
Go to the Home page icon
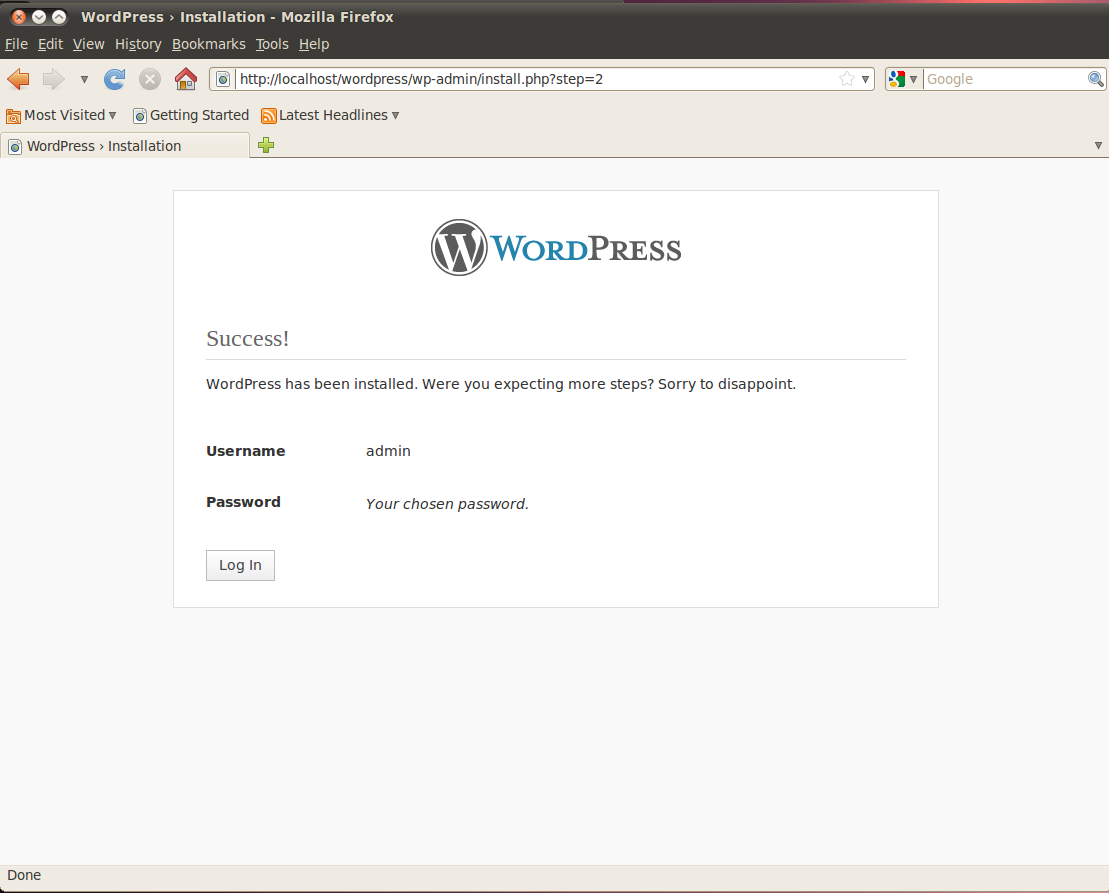186,79
